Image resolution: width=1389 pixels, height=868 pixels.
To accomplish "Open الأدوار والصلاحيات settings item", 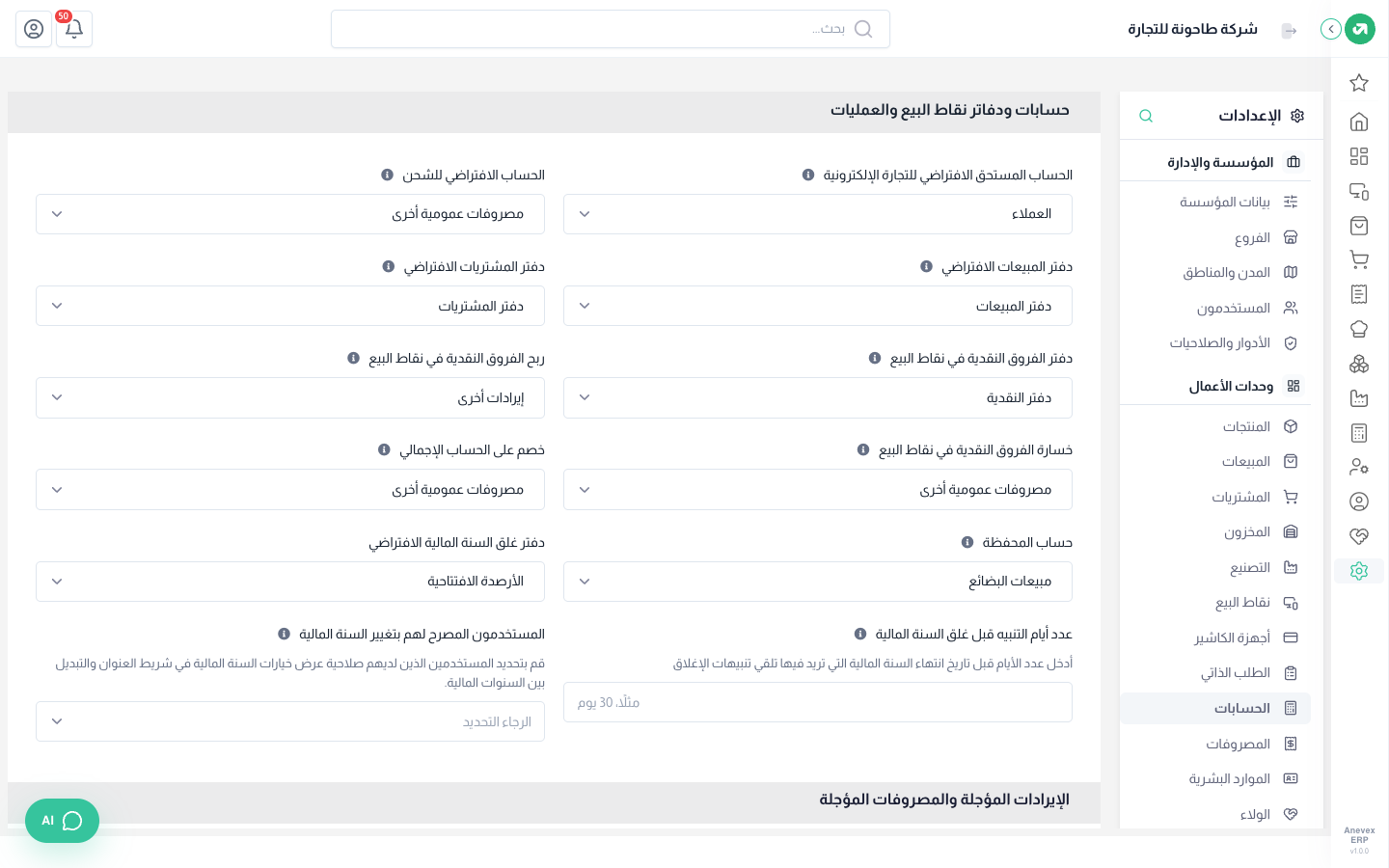I will pos(1215,342).
